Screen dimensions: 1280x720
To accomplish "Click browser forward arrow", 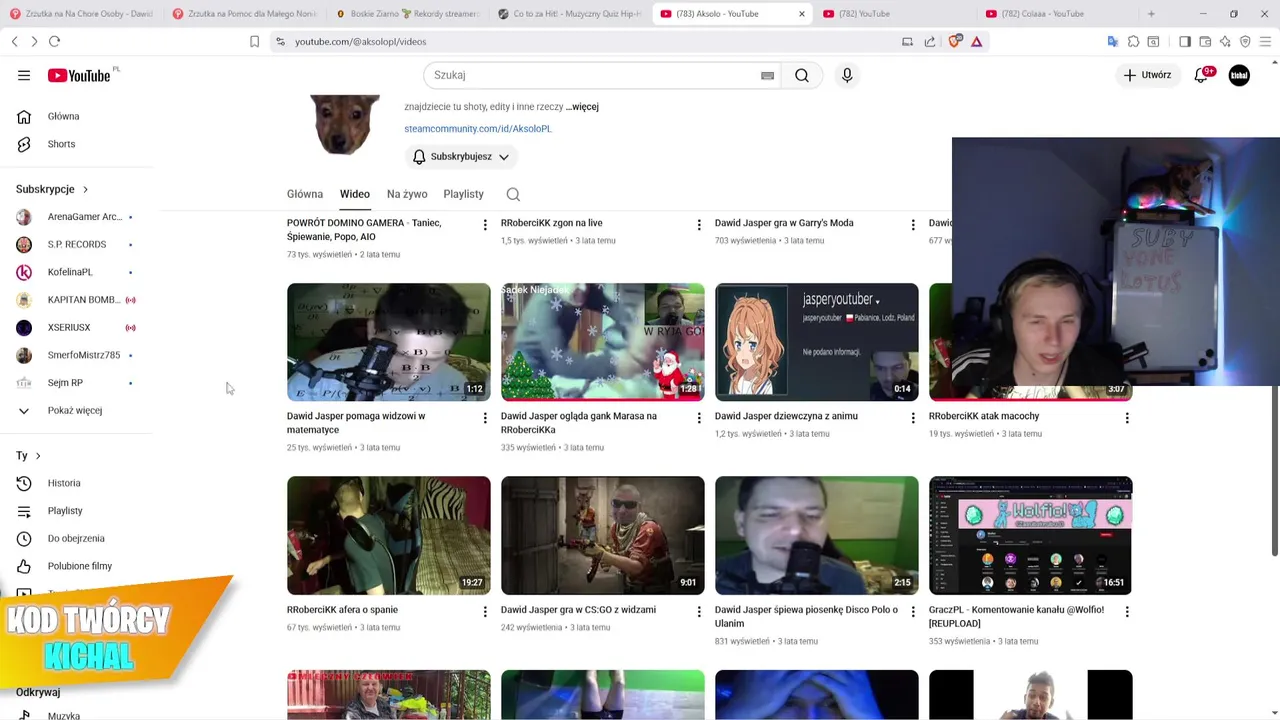I will 34,41.
